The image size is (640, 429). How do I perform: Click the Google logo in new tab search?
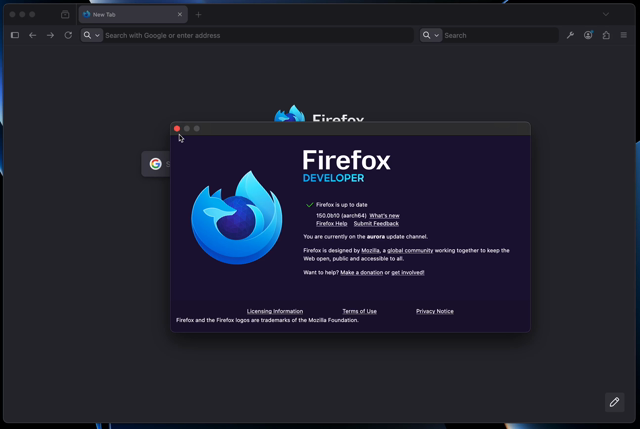155,164
